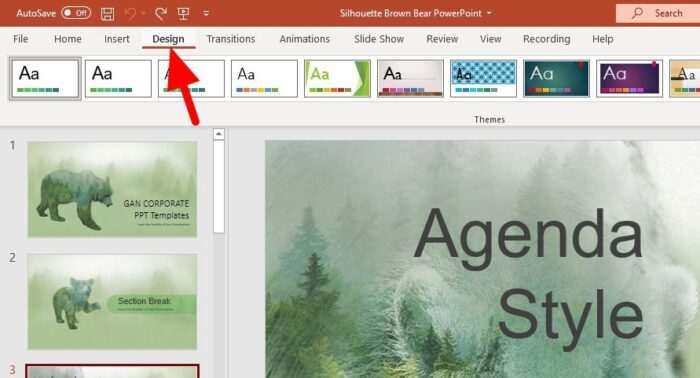Open Customize Quick Access Toolbar arrow
Screen dimensions: 700x378
tap(206, 13)
